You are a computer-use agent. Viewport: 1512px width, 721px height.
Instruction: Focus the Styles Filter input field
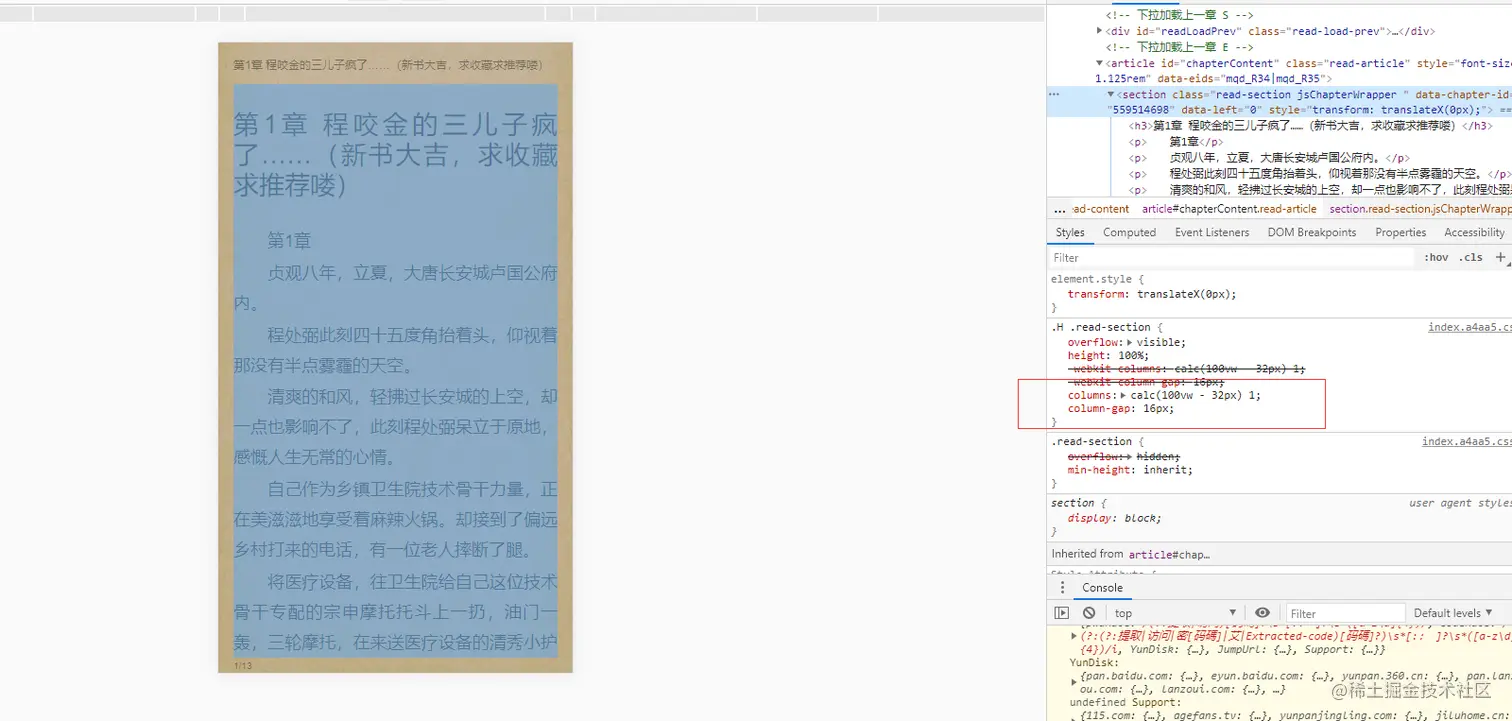1232,257
